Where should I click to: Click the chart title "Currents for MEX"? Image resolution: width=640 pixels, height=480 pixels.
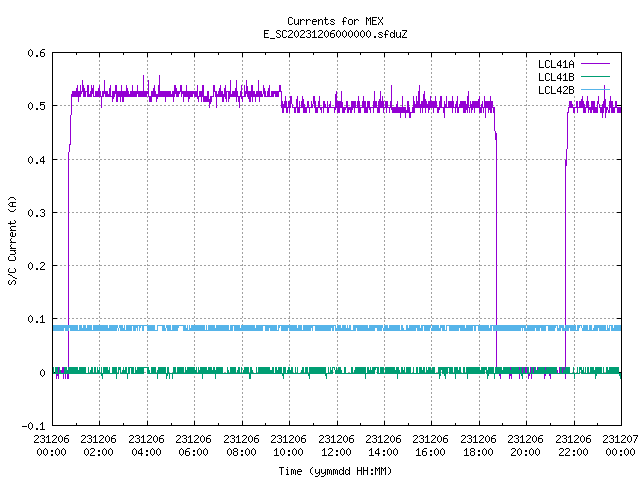click(x=335, y=21)
